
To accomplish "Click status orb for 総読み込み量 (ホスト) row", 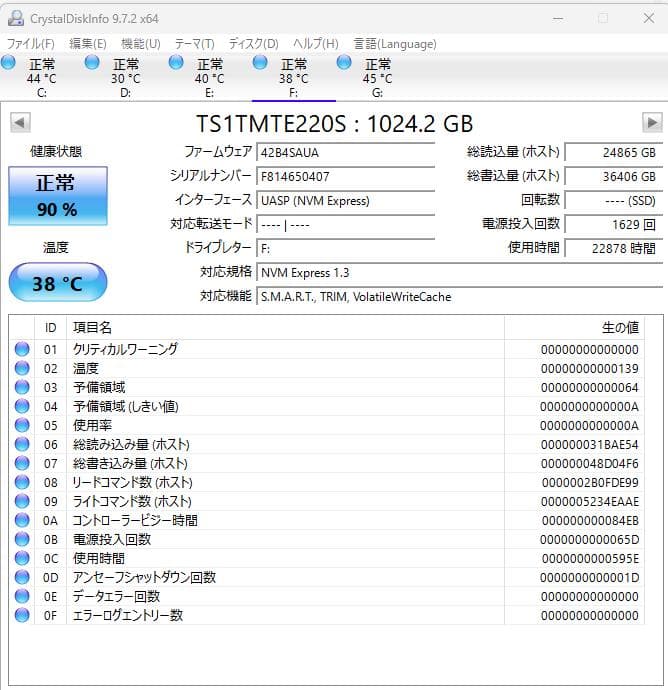I will coord(22,444).
